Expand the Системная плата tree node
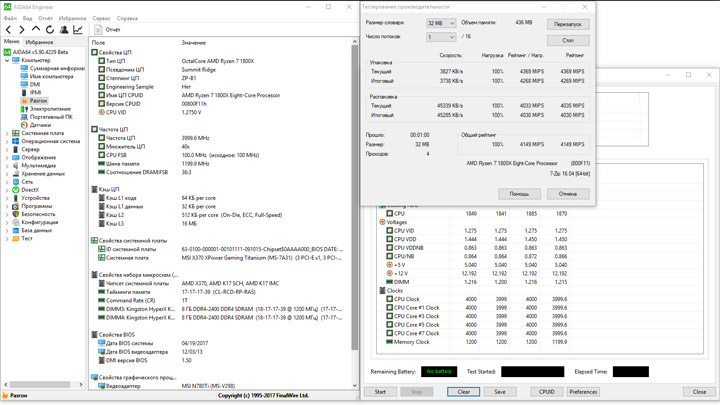The width and height of the screenshot is (720, 405). pos(7,133)
